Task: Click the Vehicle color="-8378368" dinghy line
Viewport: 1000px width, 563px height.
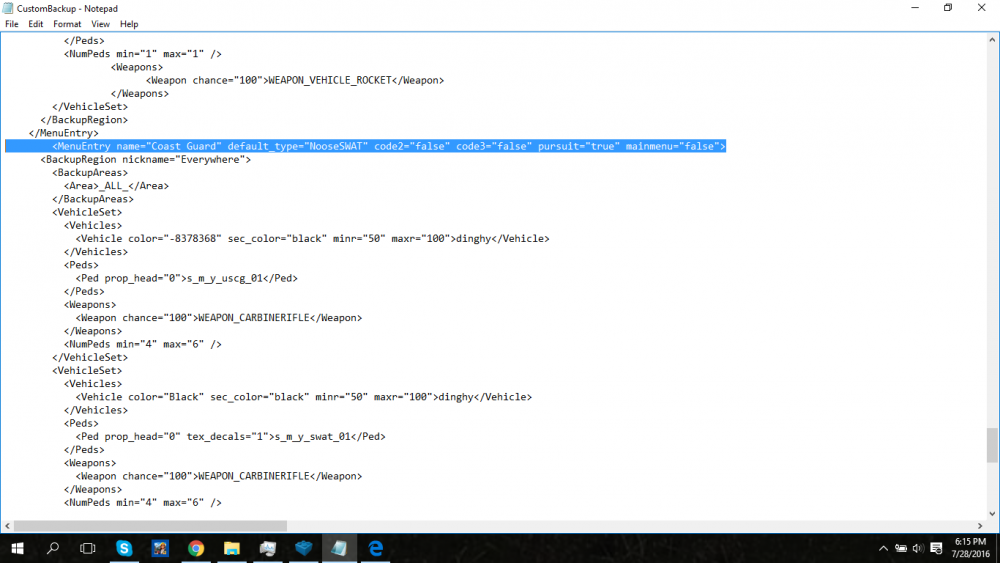Action: tap(312, 238)
